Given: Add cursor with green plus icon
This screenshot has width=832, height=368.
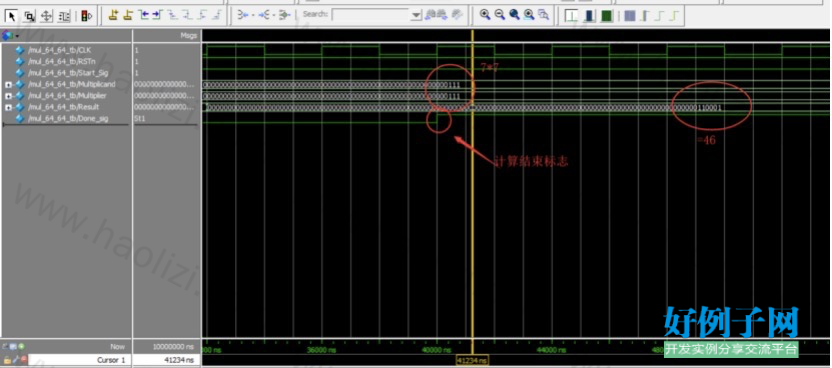Looking at the screenshot, I should click(x=22, y=346).
